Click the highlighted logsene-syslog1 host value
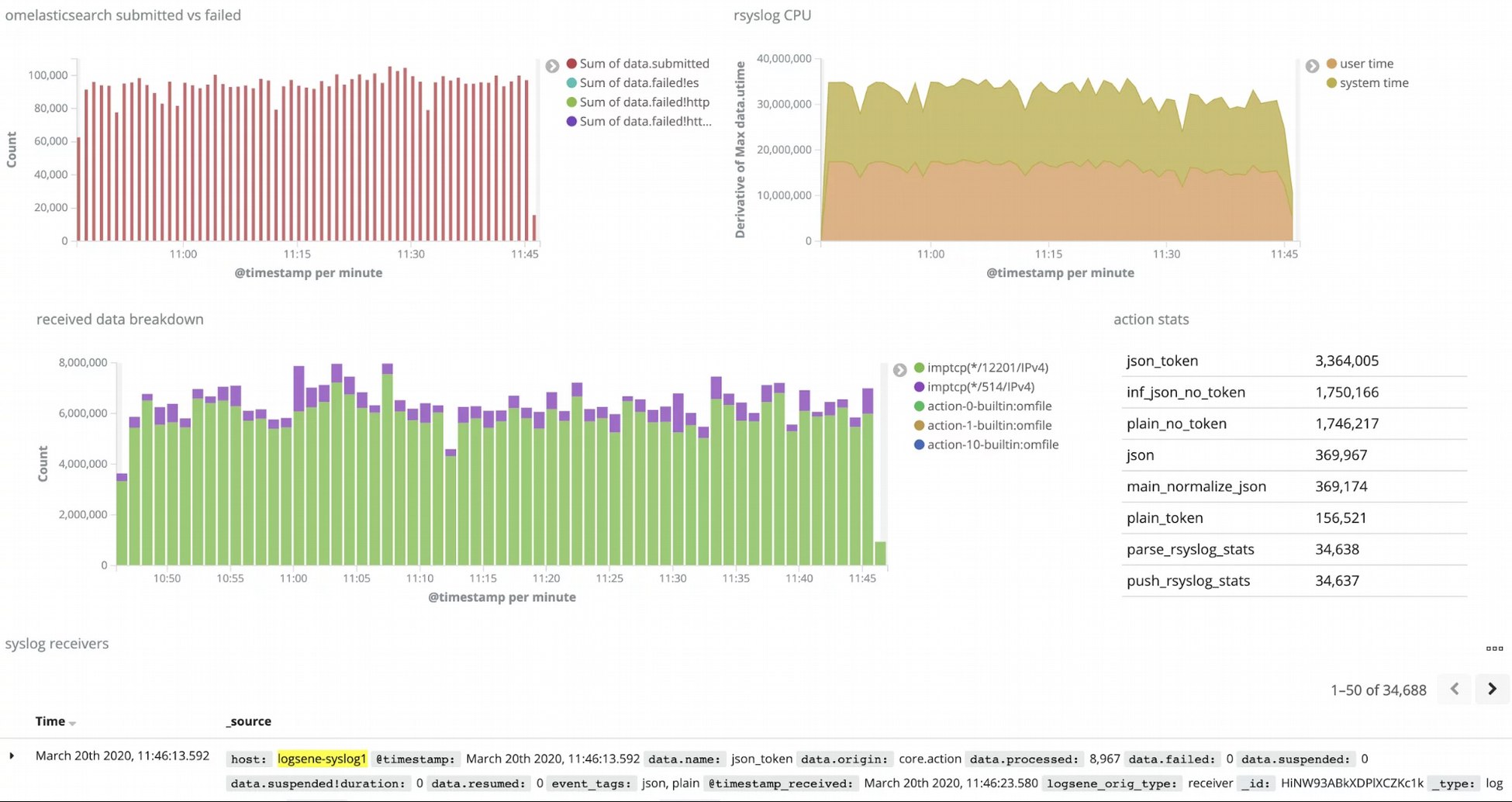Image resolution: width=1512 pixels, height=802 pixels. click(x=322, y=759)
